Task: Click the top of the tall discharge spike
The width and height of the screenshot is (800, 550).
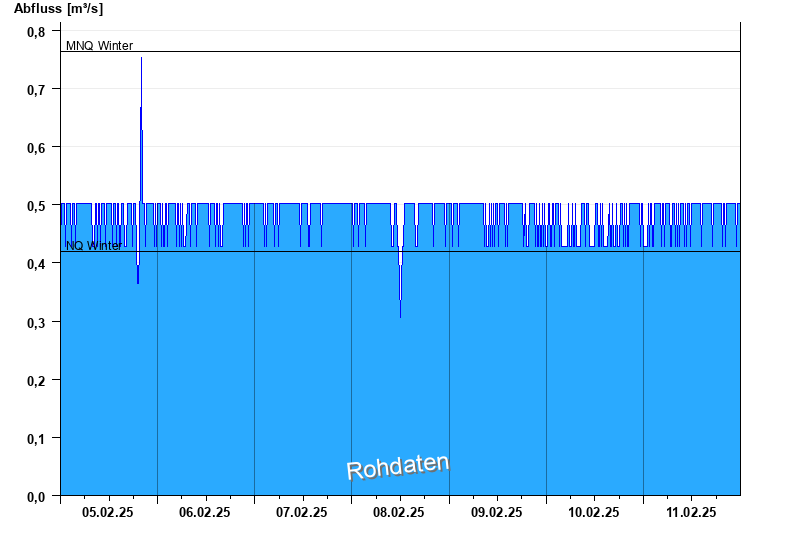Action: coord(141,60)
